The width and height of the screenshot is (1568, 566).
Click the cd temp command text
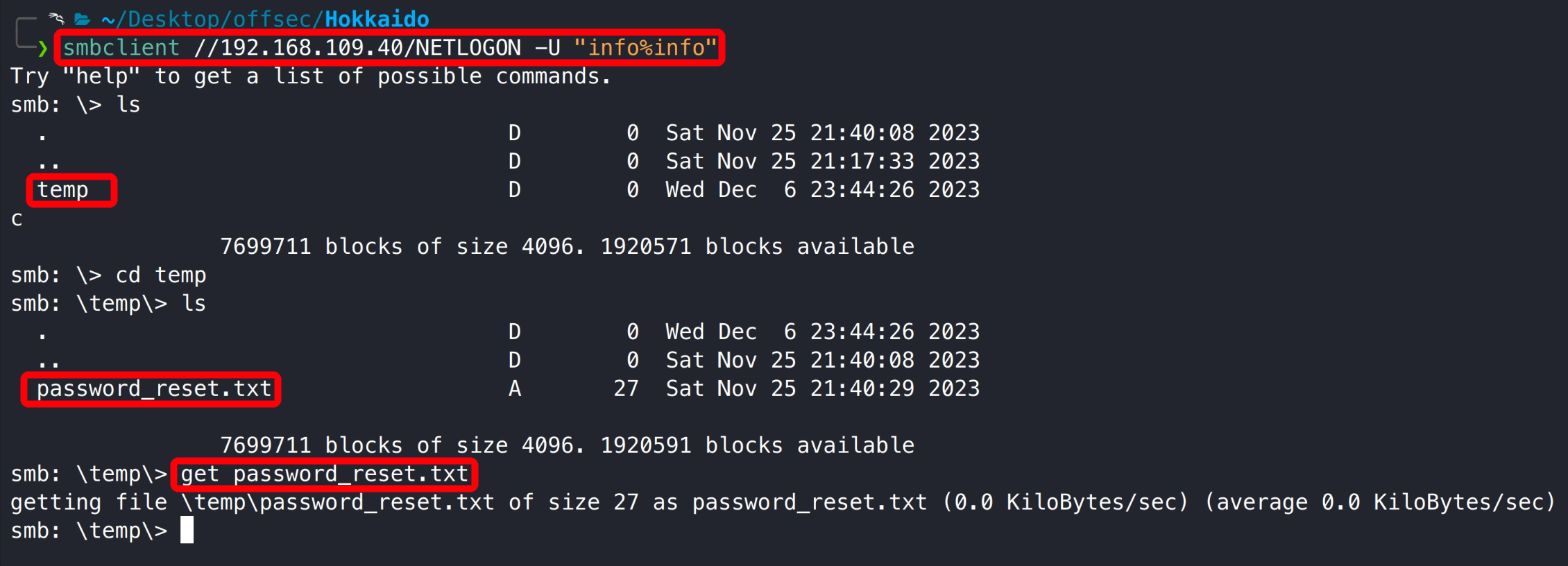click(161, 275)
